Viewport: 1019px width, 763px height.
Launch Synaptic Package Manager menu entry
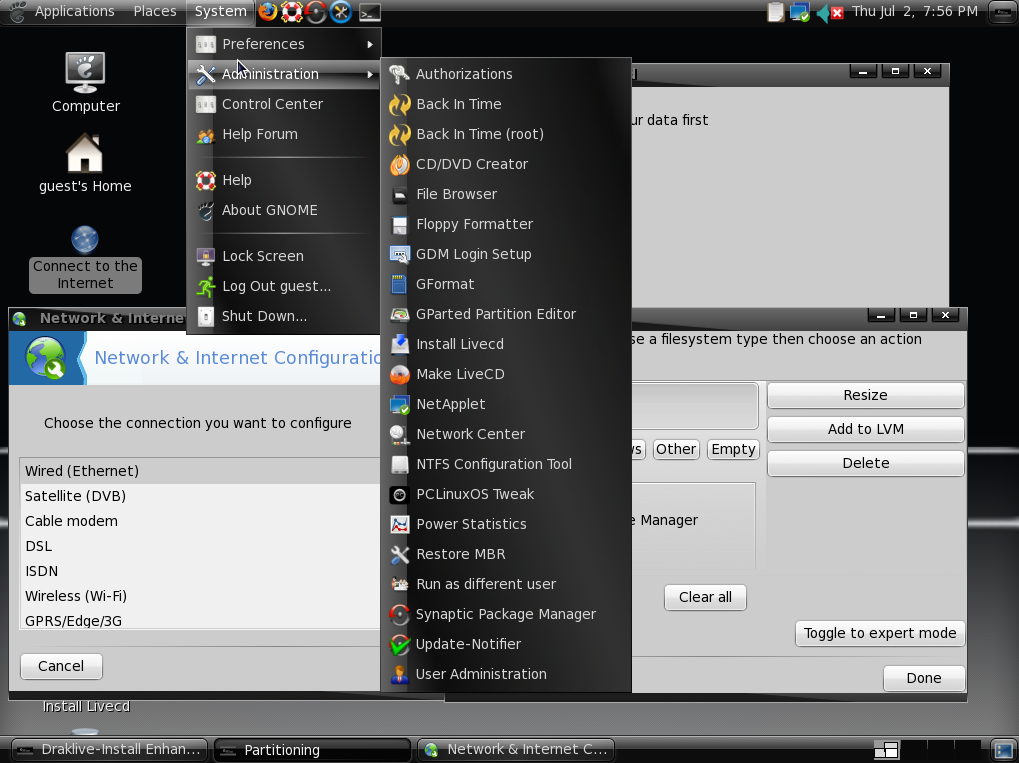point(506,614)
